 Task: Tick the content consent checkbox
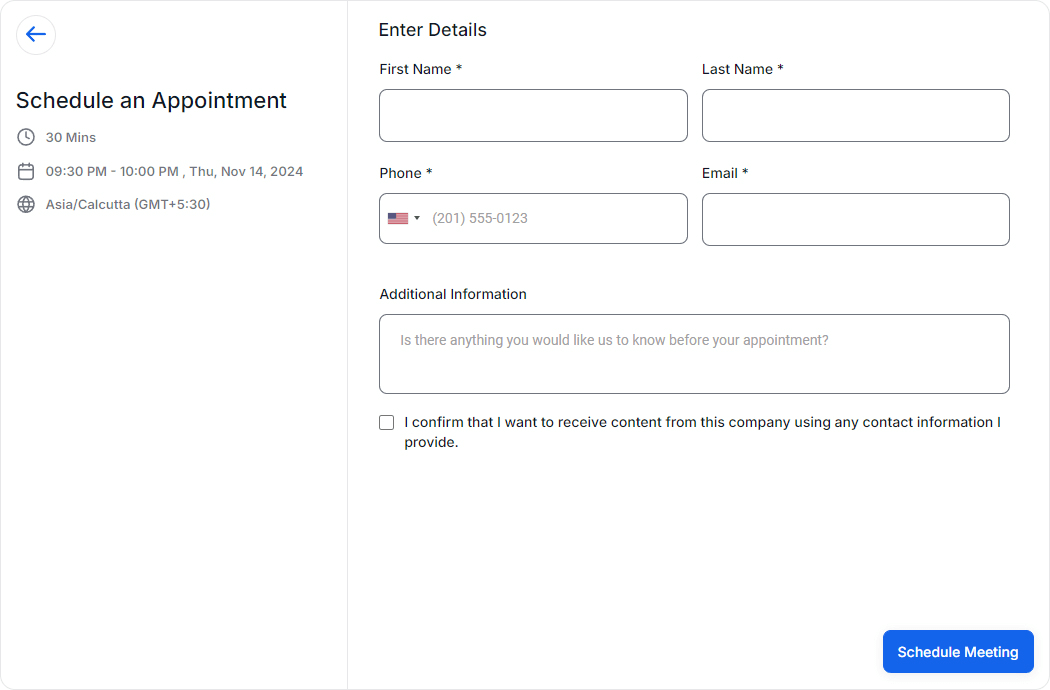[x=387, y=423]
